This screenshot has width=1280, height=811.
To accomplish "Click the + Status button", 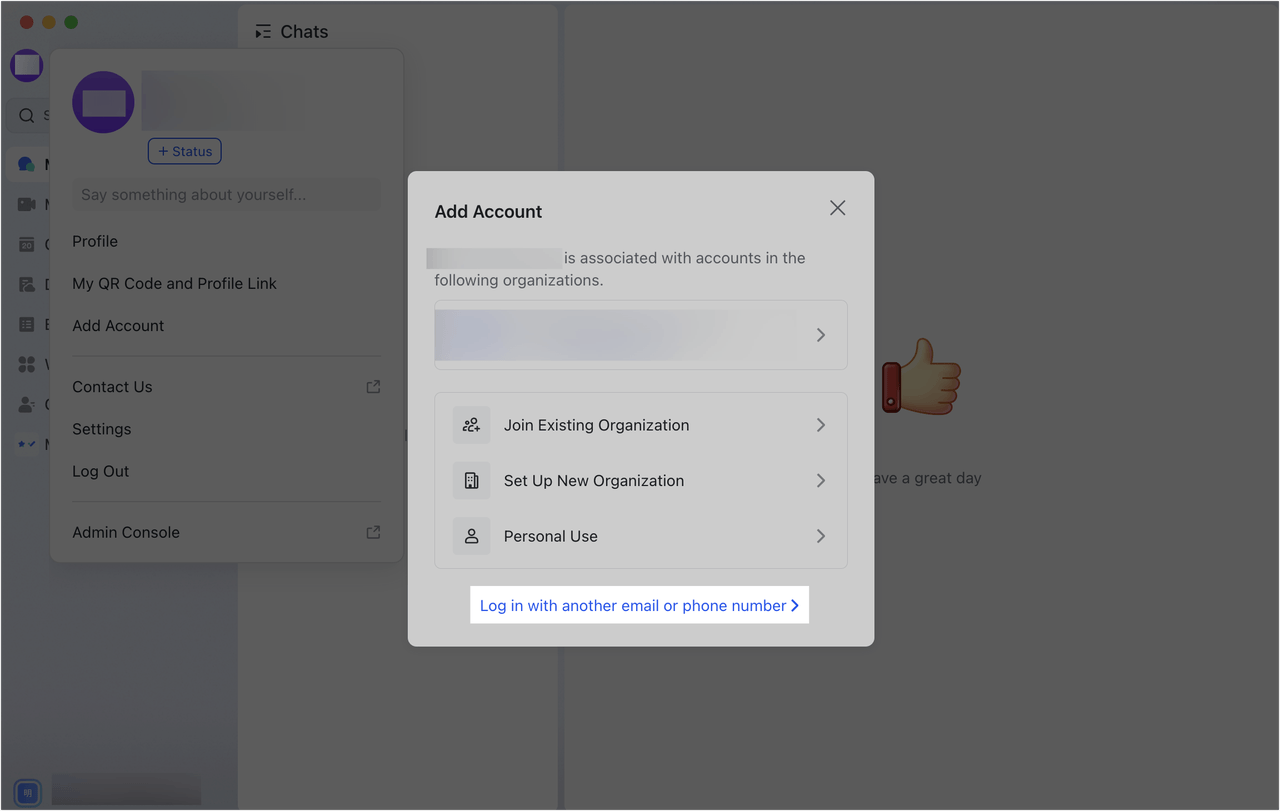I will [184, 151].
